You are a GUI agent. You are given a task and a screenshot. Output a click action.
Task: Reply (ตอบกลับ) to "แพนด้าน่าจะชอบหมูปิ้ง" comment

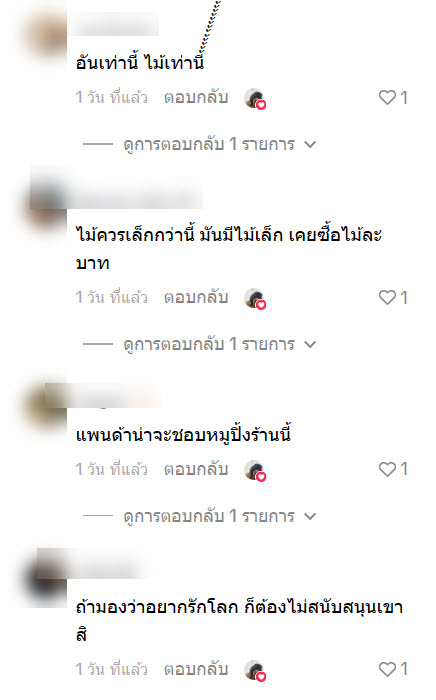196,469
